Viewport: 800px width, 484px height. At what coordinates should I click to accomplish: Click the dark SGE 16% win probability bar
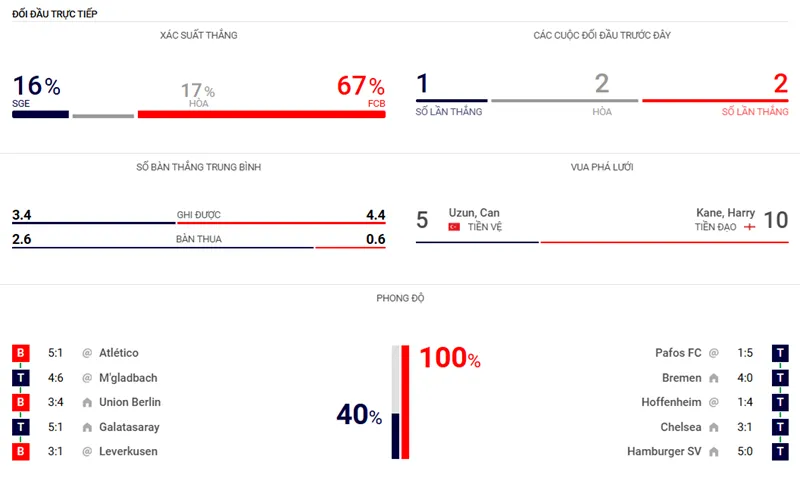point(40,115)
